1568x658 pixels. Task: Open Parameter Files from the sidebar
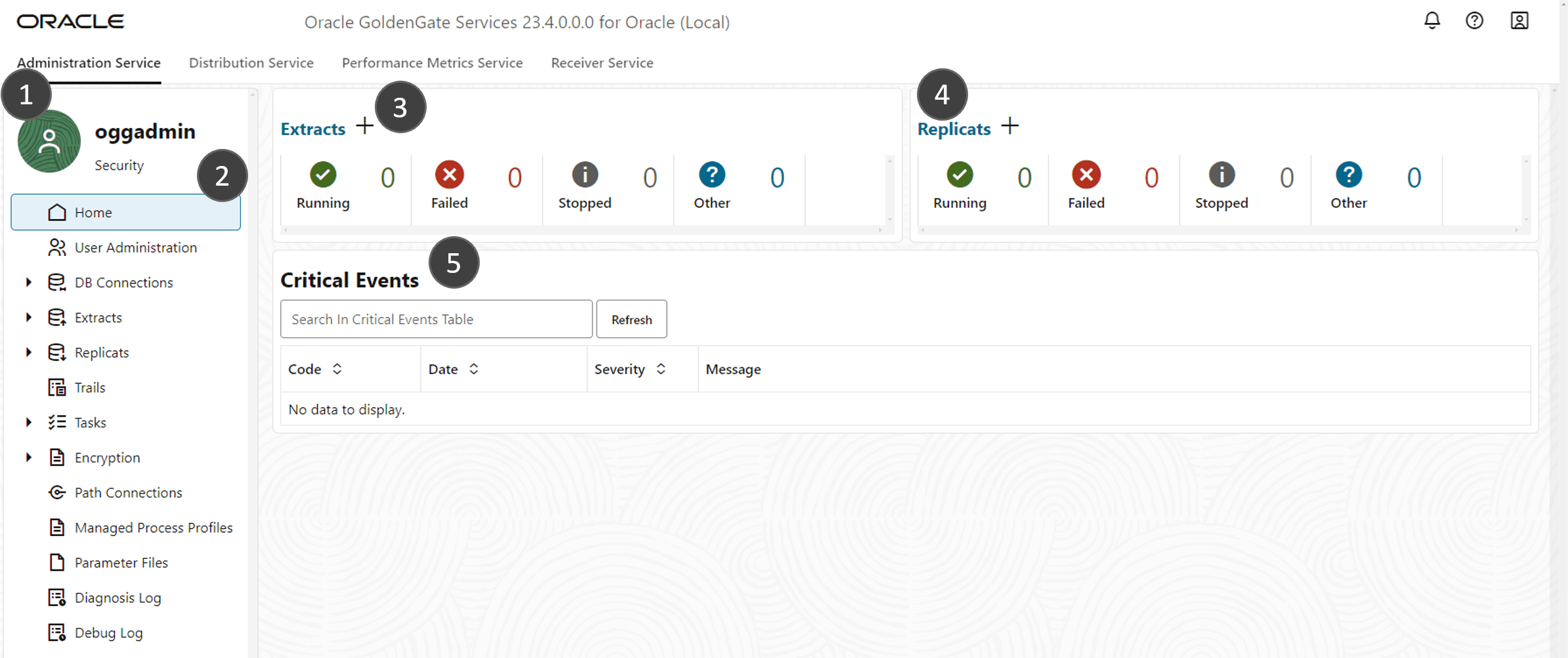120,562
